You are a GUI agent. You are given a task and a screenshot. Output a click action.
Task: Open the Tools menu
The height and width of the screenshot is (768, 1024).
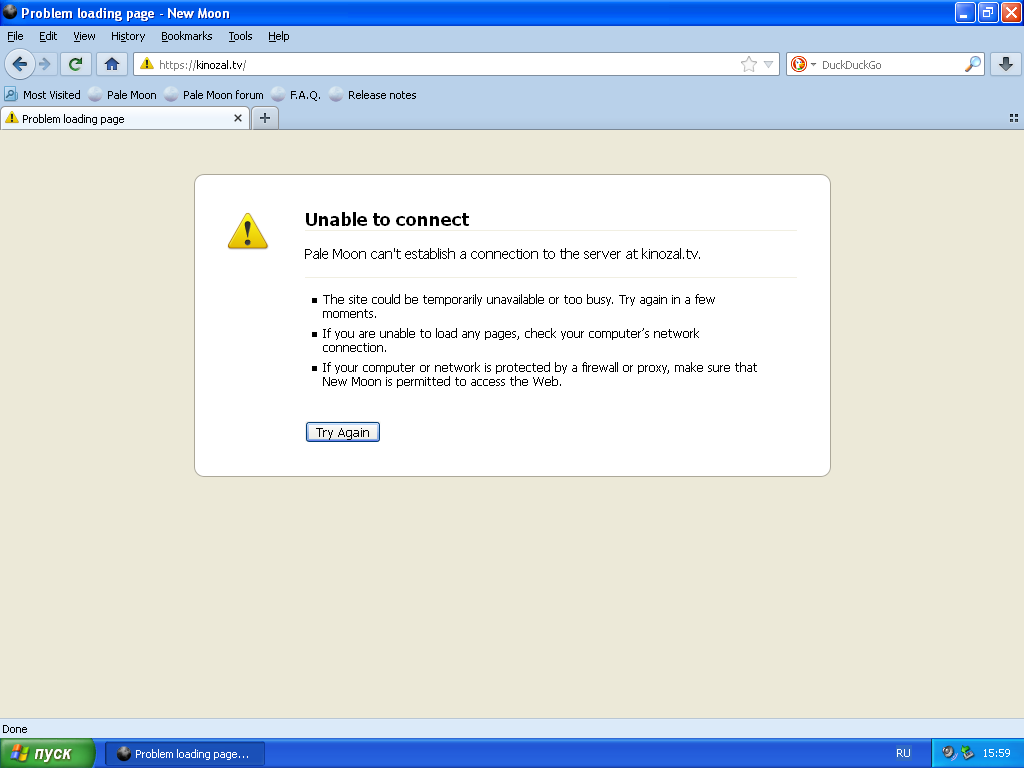240,36
